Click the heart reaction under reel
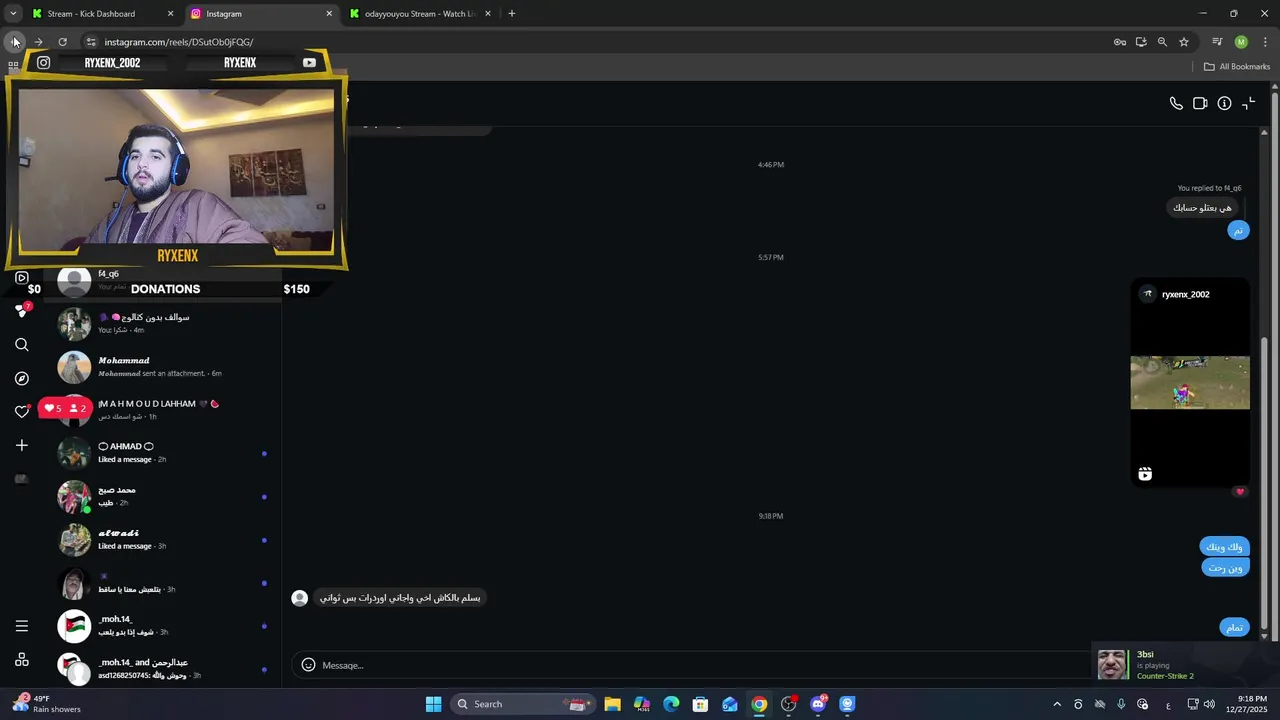 (1240, 492)
